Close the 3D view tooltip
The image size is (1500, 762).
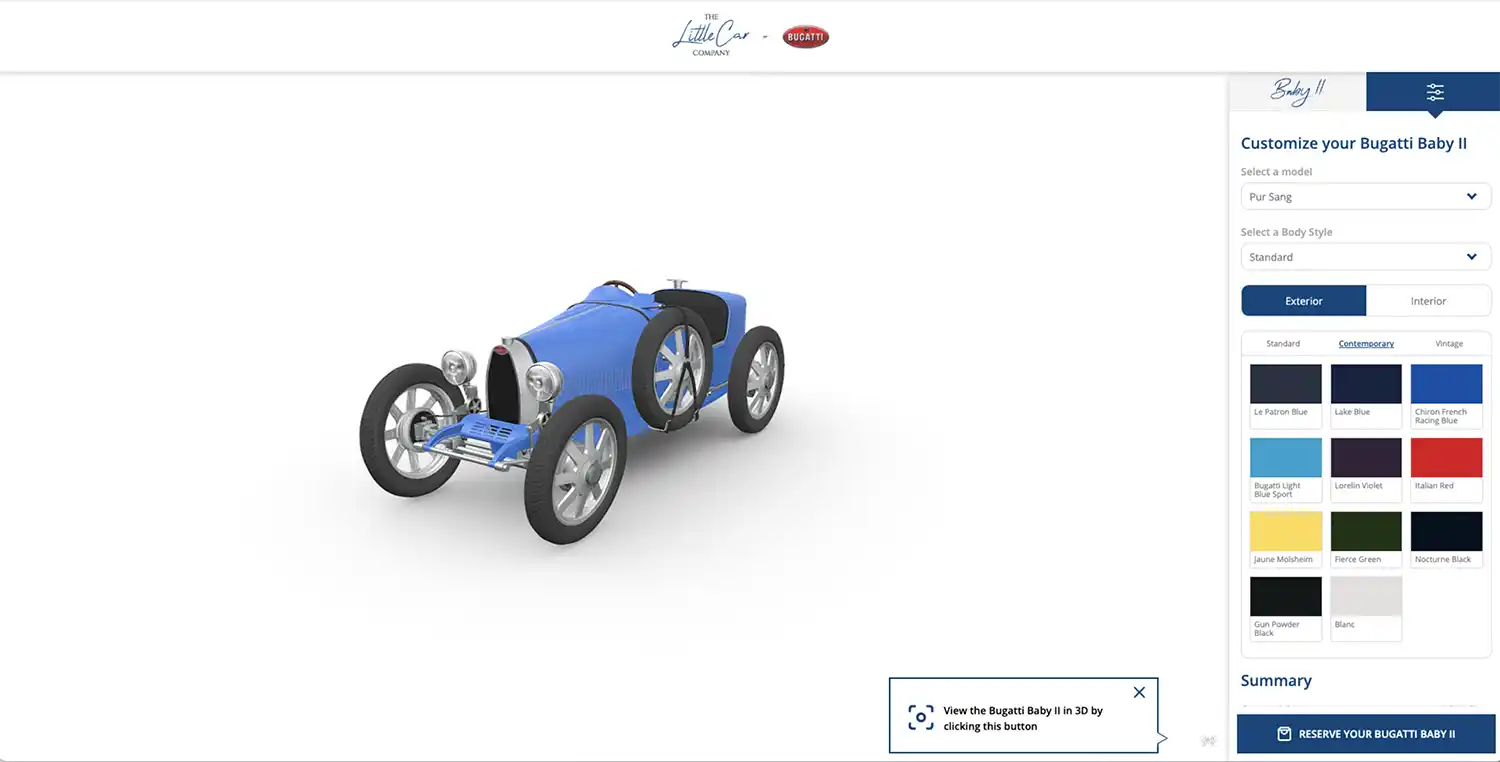(x=1139, y=692)
